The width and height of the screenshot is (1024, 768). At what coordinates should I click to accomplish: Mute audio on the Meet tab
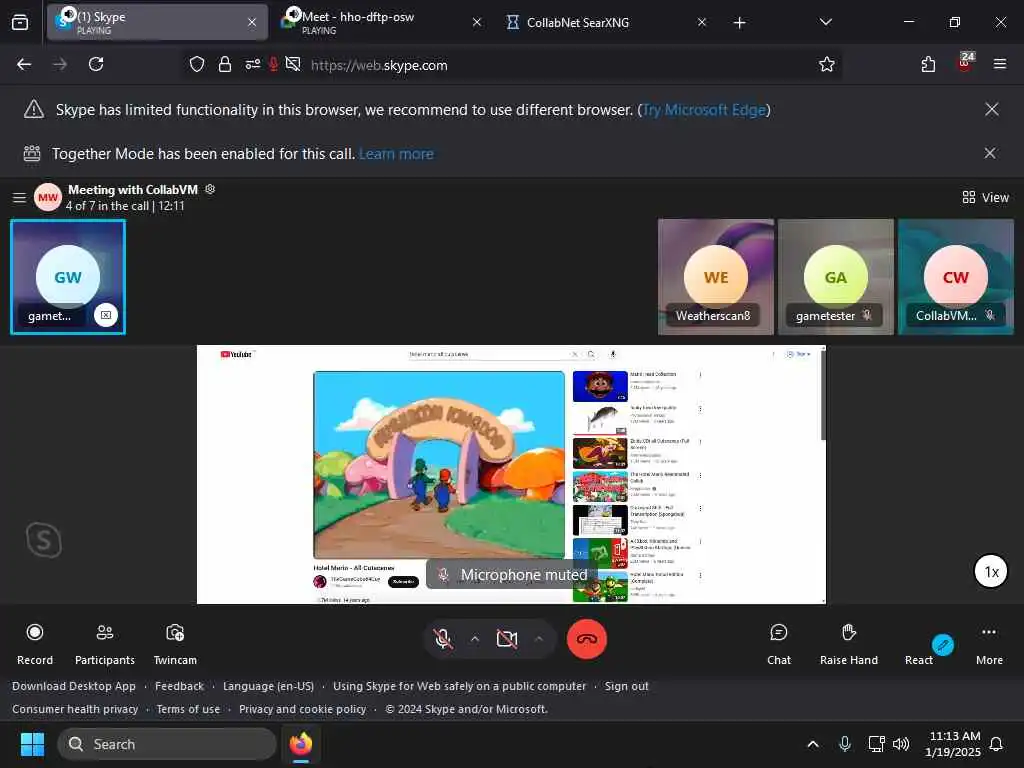tap(294, 14)
